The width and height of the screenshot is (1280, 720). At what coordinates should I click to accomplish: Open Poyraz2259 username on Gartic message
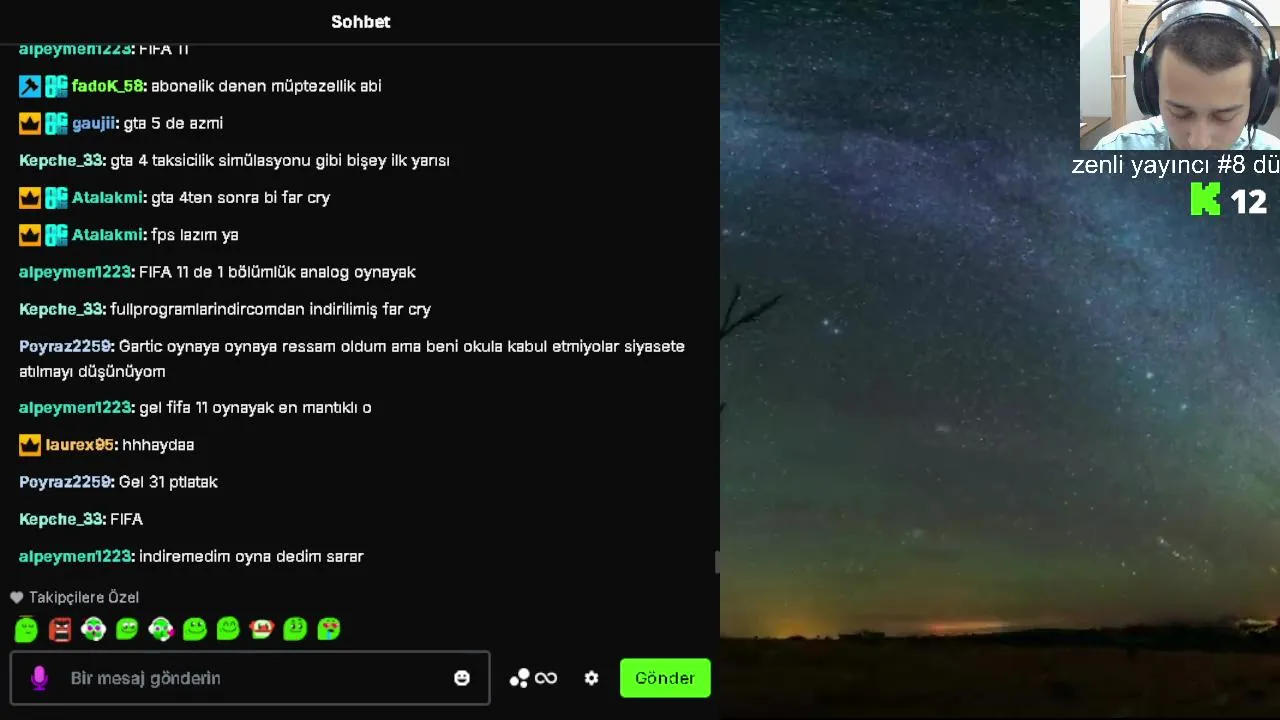[x=66, y=346]
